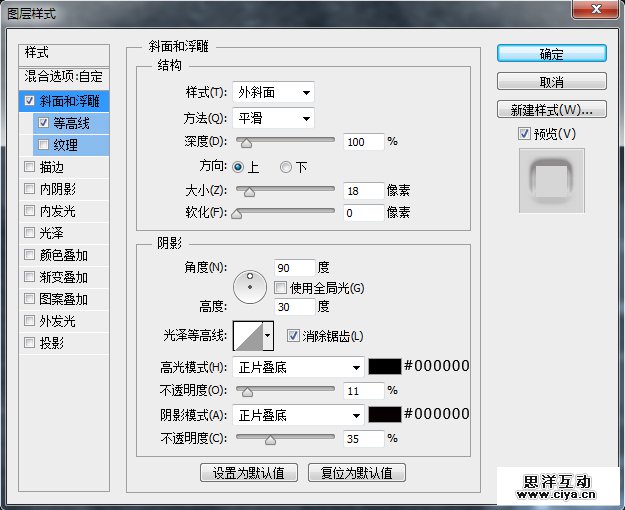Open 混合选项:自定 settings
625x510 pixels.
click(x=64, y=77)
